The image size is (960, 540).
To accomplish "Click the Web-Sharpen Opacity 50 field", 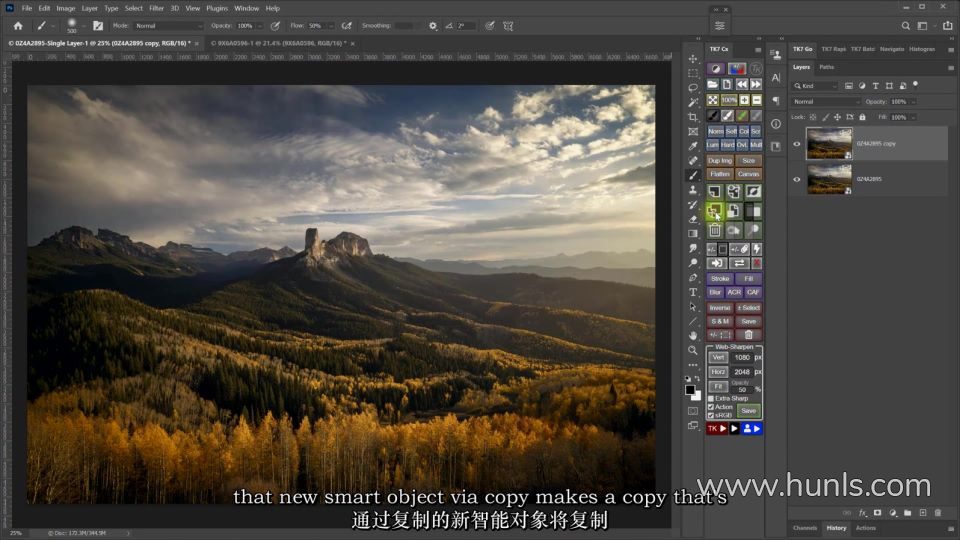I will (743, 389).
